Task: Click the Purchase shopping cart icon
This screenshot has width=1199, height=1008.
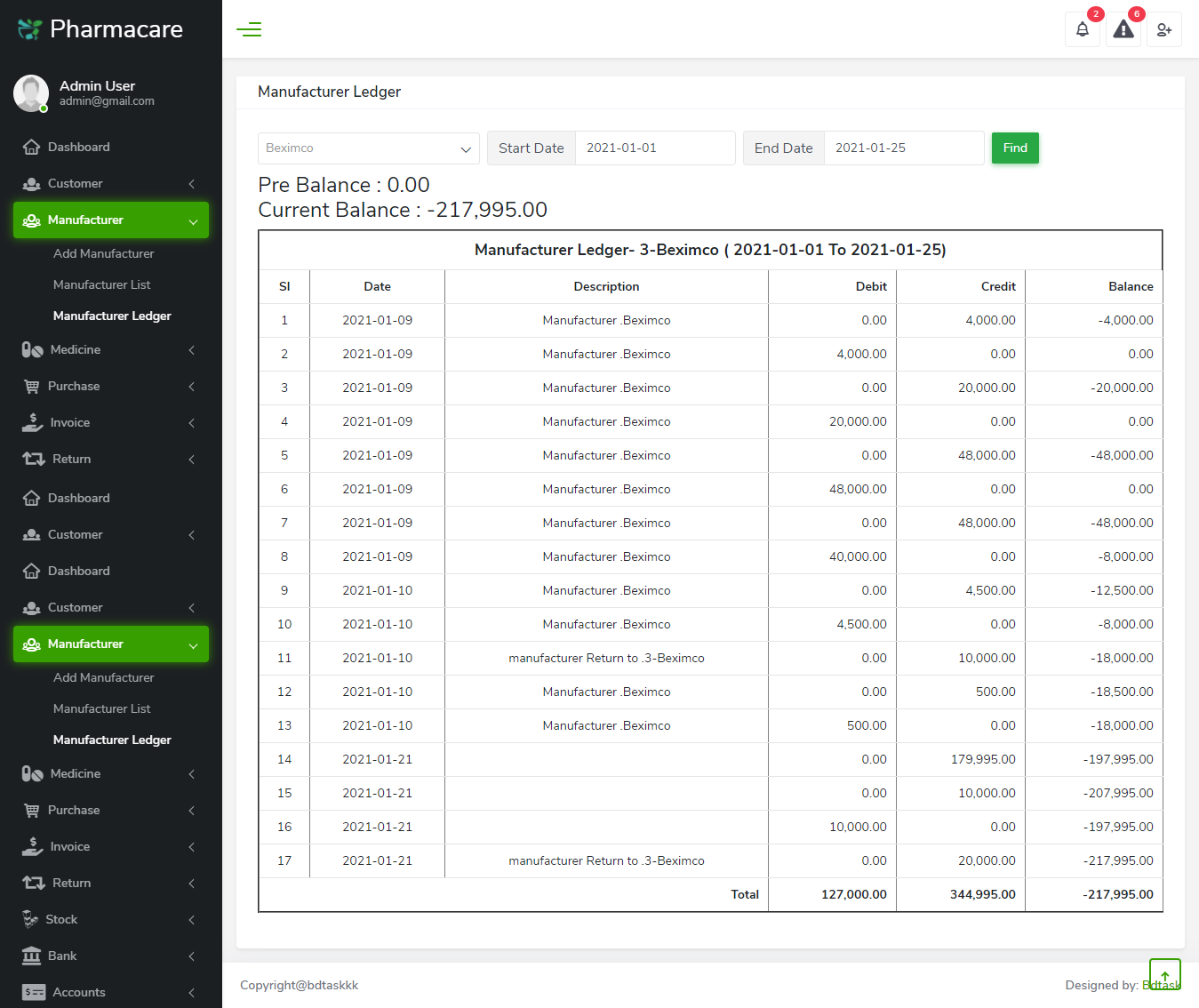Action: (32, 386)
